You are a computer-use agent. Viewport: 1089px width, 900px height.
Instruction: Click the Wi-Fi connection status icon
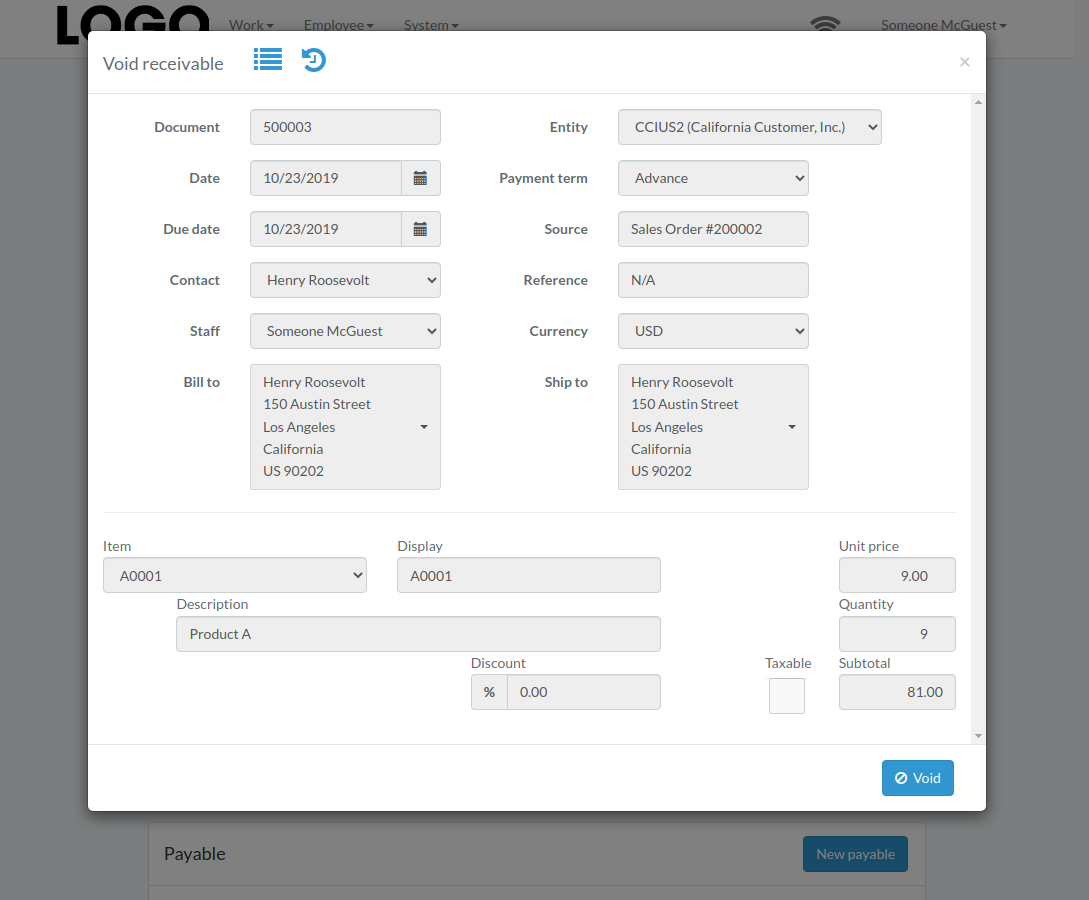[x=825, y=24]
